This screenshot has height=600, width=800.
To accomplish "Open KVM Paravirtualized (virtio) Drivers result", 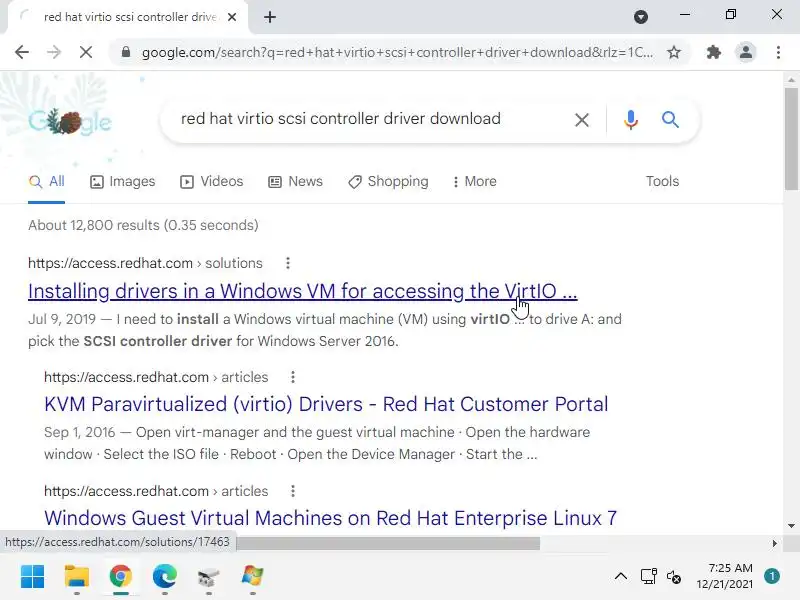I will 326,404.
